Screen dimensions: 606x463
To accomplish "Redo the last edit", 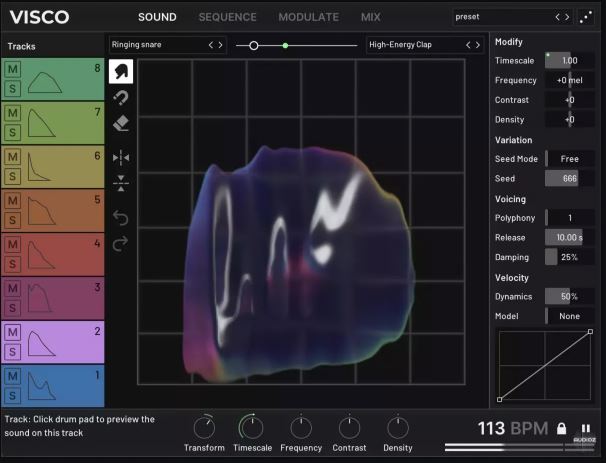I will click(x=121, y=243).
